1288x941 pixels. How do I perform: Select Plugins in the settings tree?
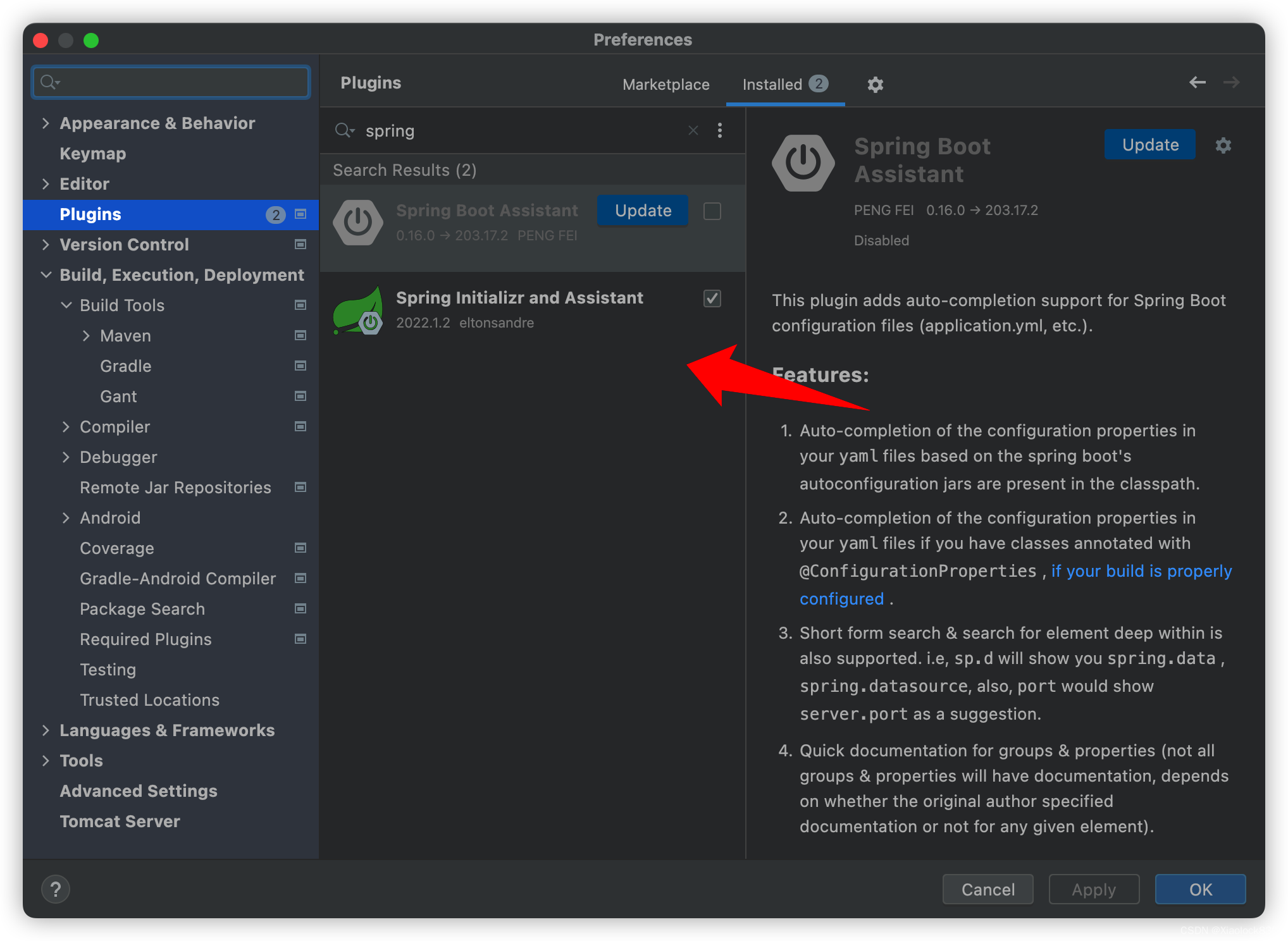(171, 214)
